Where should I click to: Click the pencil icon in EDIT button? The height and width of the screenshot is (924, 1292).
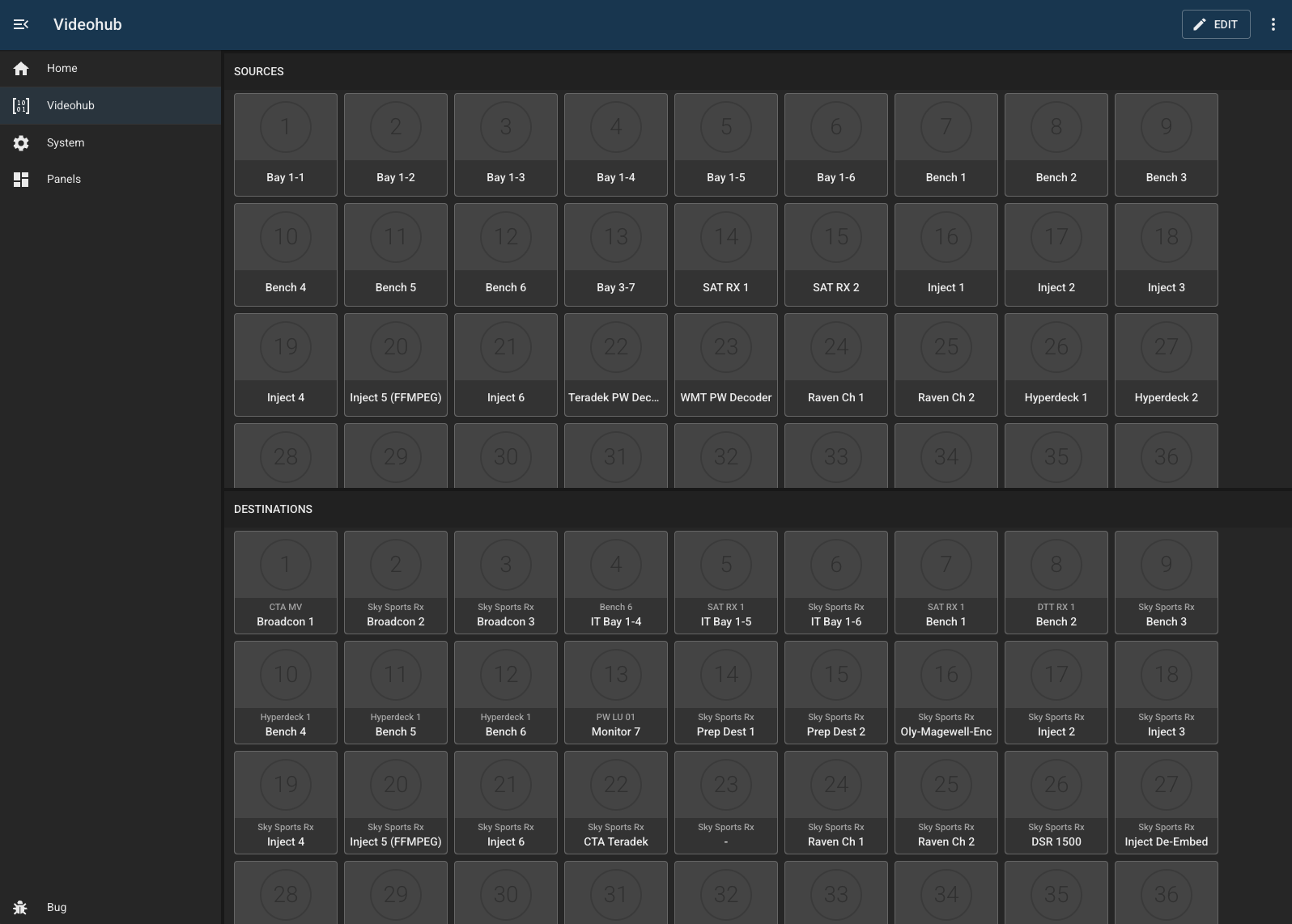(x=1200, y=24)
